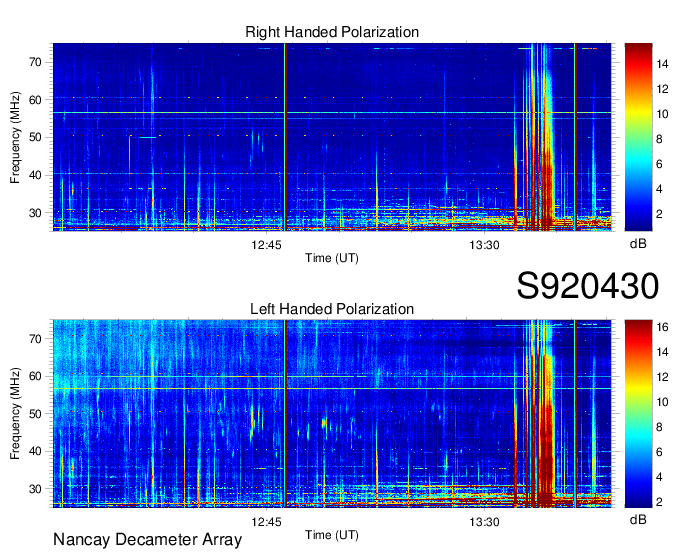Image resolution: width=680 pixels, height=552 pixels.
Task: Click the 70 MHz tick of the left-handed plot
Action: click(x=35, y=338)
